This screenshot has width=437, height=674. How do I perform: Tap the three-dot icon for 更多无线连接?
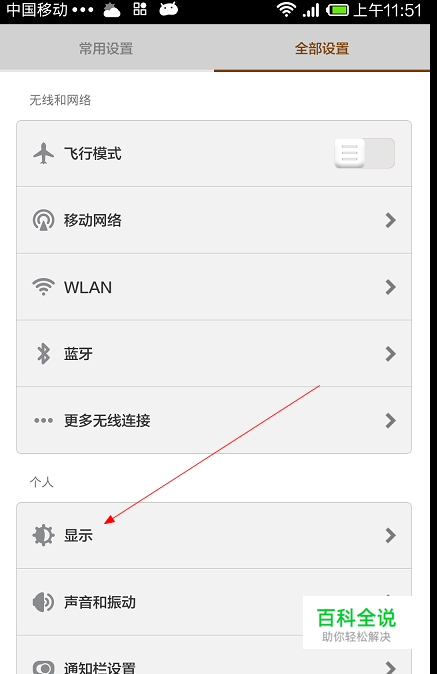pos(43,420)
